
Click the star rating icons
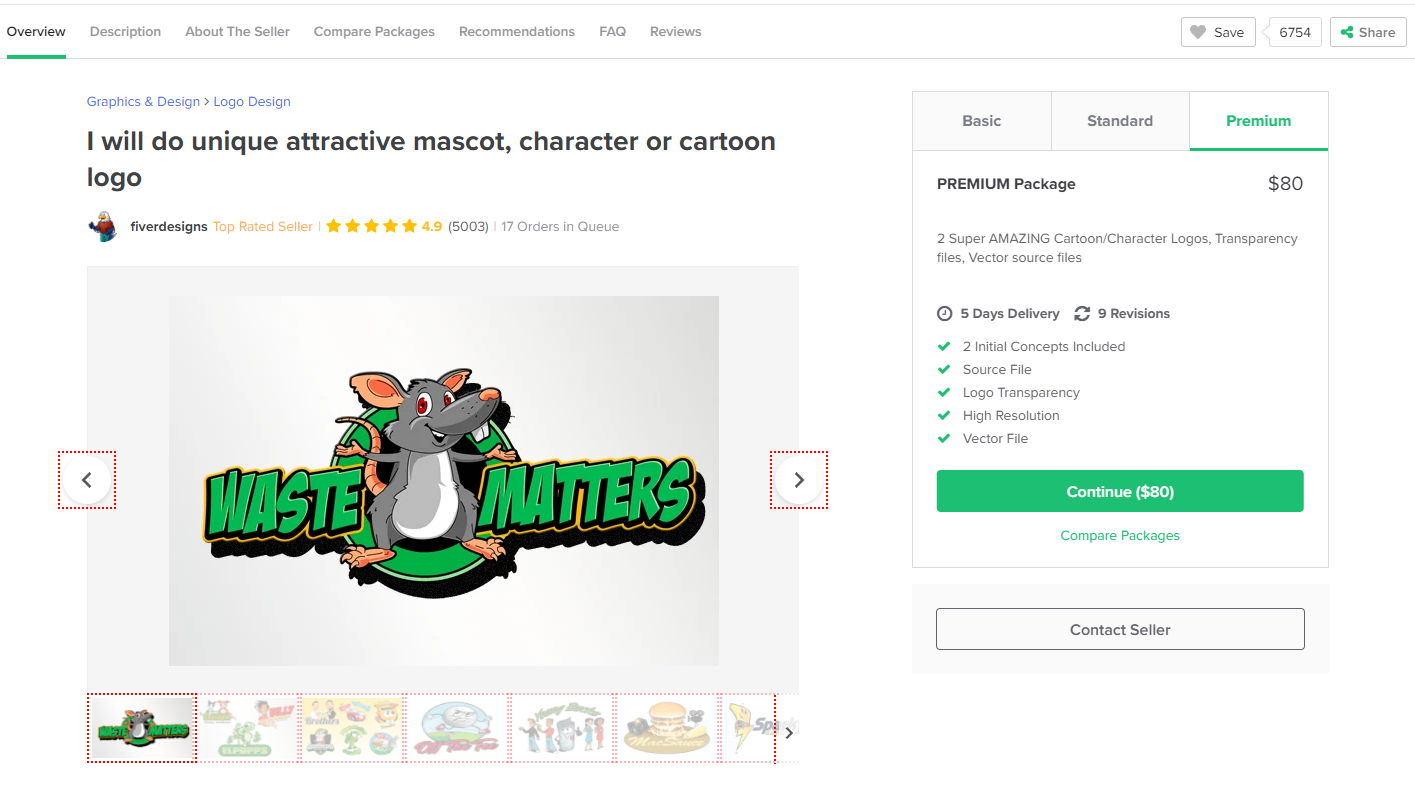pyautogui.click(x=371, y=227)
